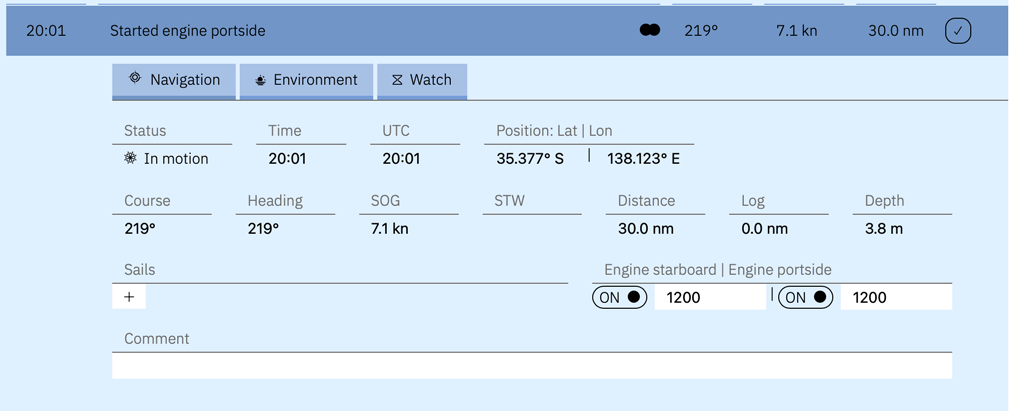Click the compass icon on Navigation tab

pyautogui.click(x=135, y=79)
